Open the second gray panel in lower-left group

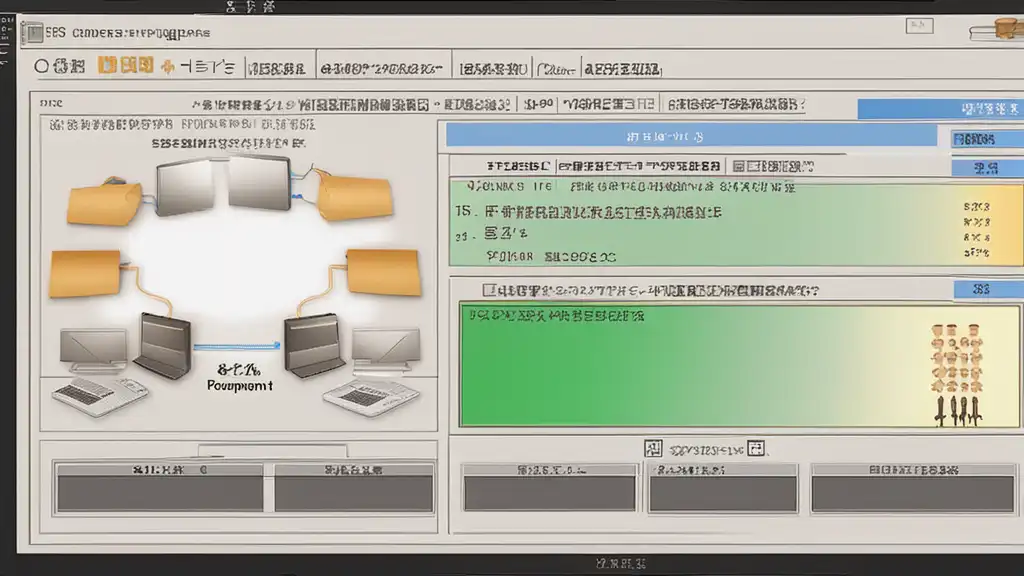pyautogui.click(x=353, y=487)
